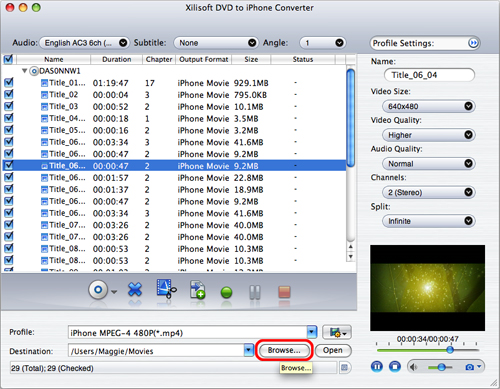Sort by the Output Format header
The width and height of the screenshot is (500, 389).
[x=204, y=59]
